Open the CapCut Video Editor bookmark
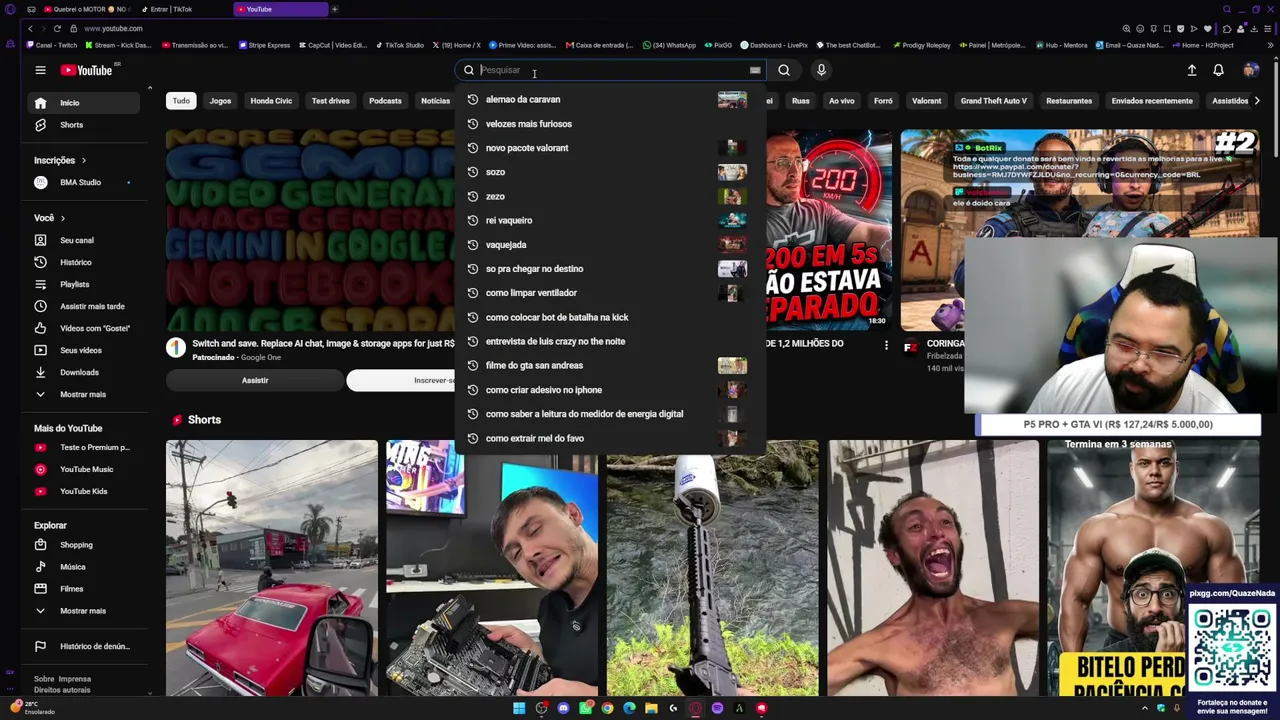 point(334,45)
